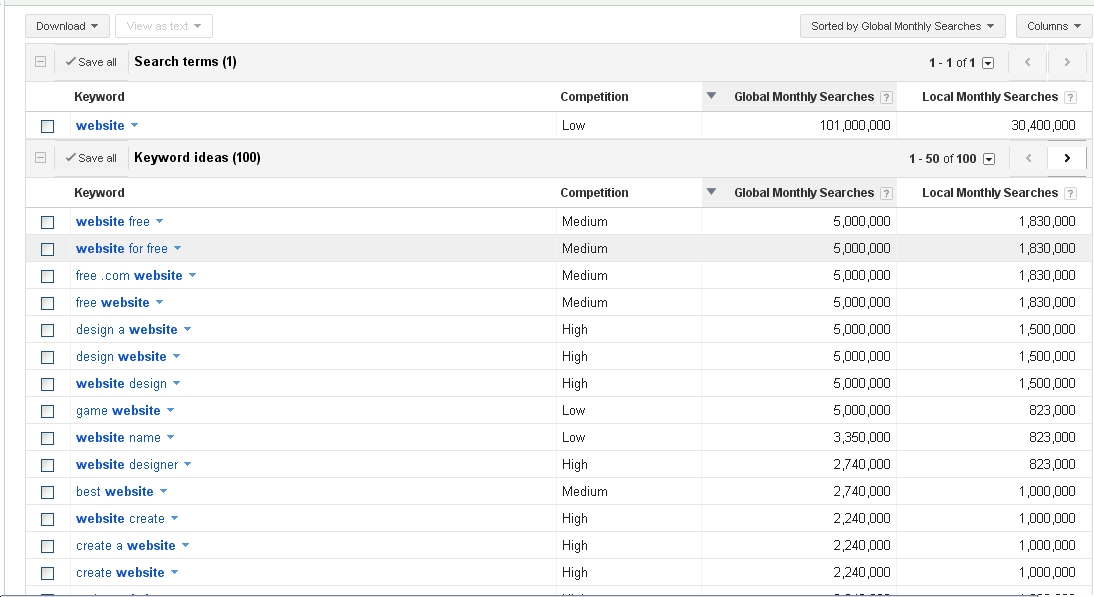1094x597 pixels.
Task: Select checkbox for 'design a website'
Action: pyautogui.click(x=47, y=330)
